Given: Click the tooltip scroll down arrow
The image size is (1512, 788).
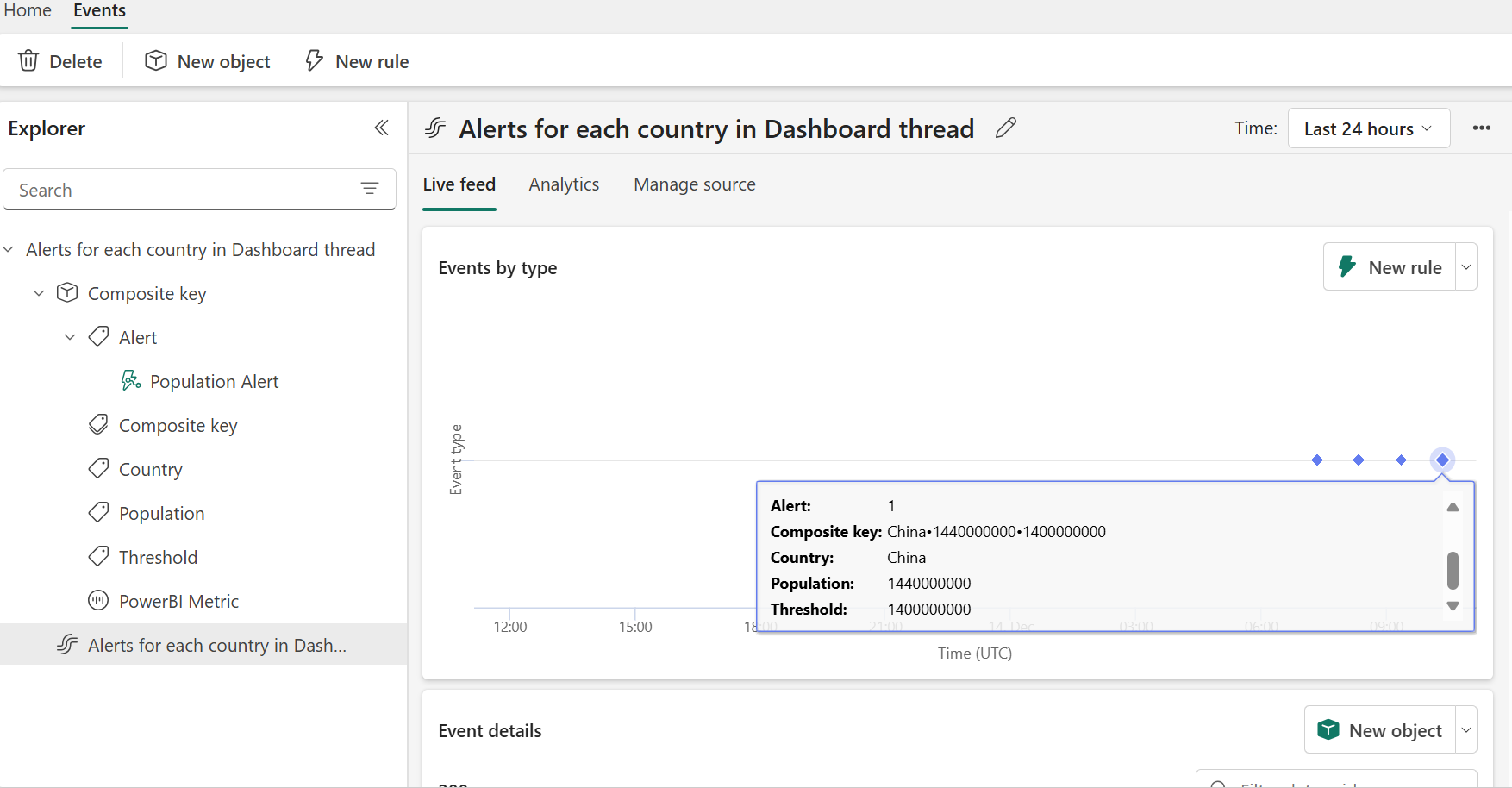Looking at the screenshot, I should pos(1453,606).
